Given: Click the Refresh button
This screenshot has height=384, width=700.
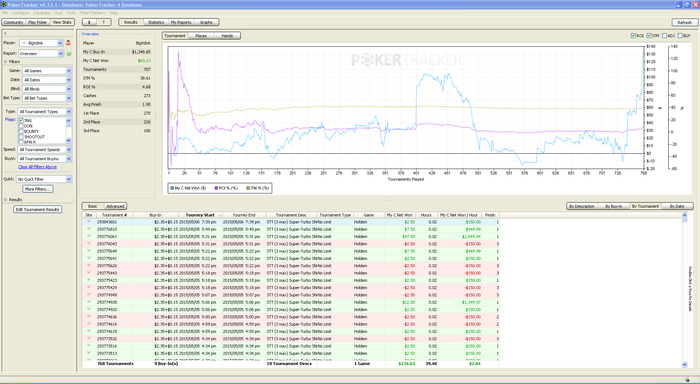Looking at the screenshot, I should [x=684, y=22].
